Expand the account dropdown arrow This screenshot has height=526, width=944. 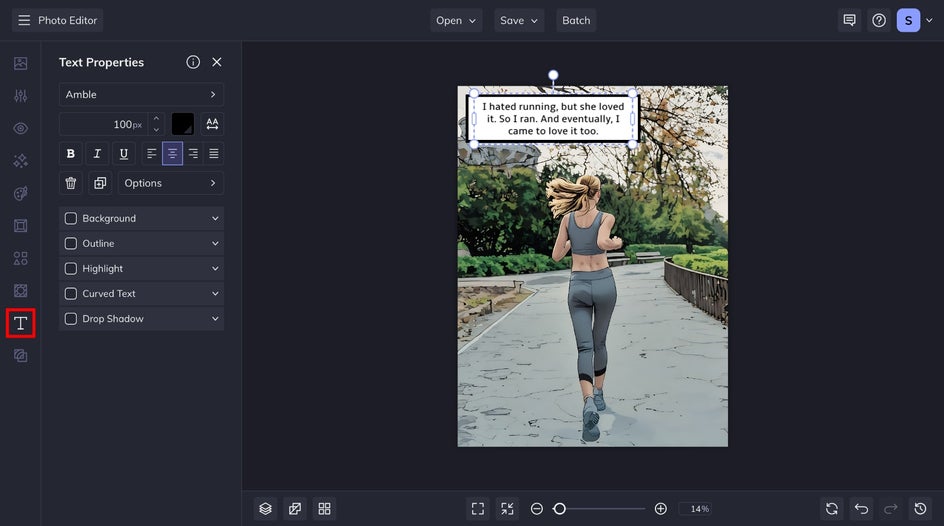pos(929,20)
